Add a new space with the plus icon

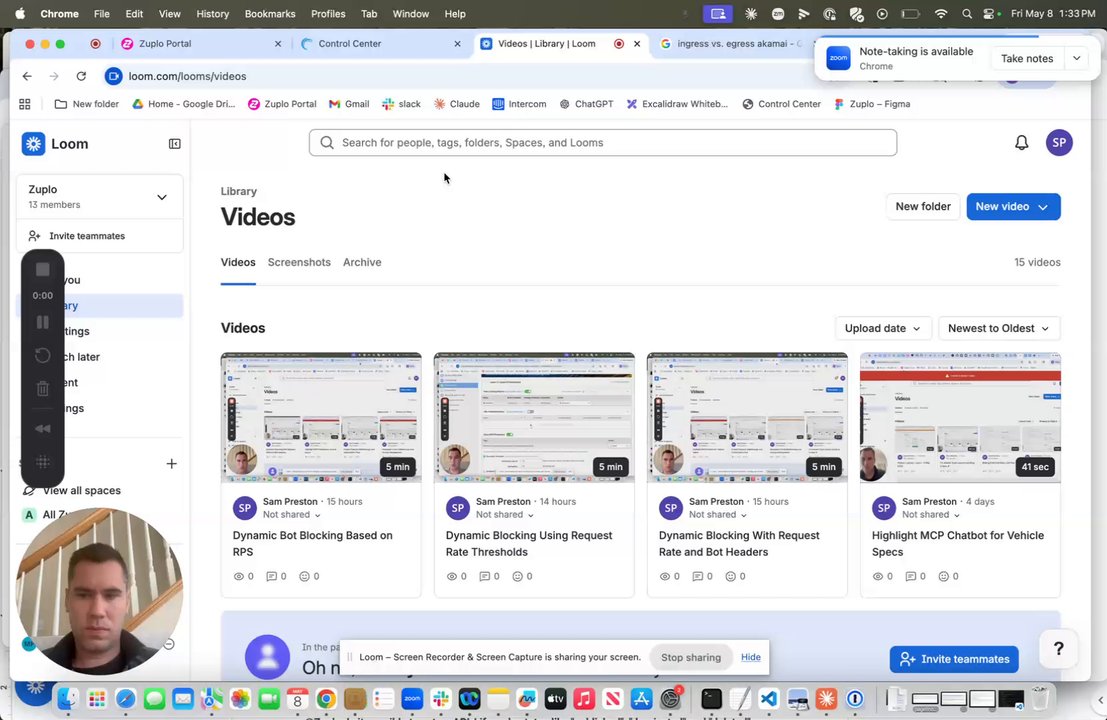(x=171, y=464)
